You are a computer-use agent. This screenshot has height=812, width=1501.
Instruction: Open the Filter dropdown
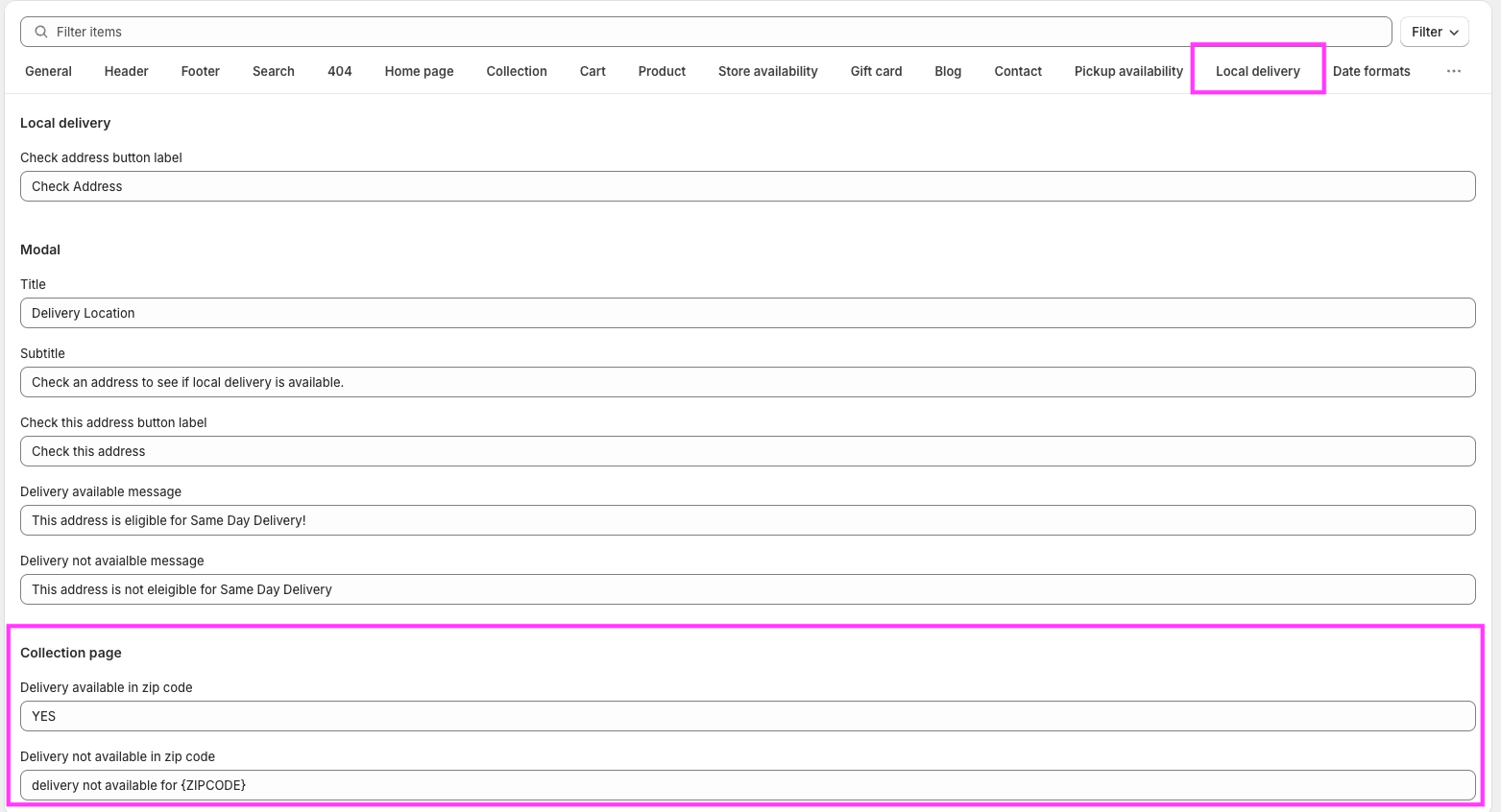pyautogui.click(x=1434, y=32)
